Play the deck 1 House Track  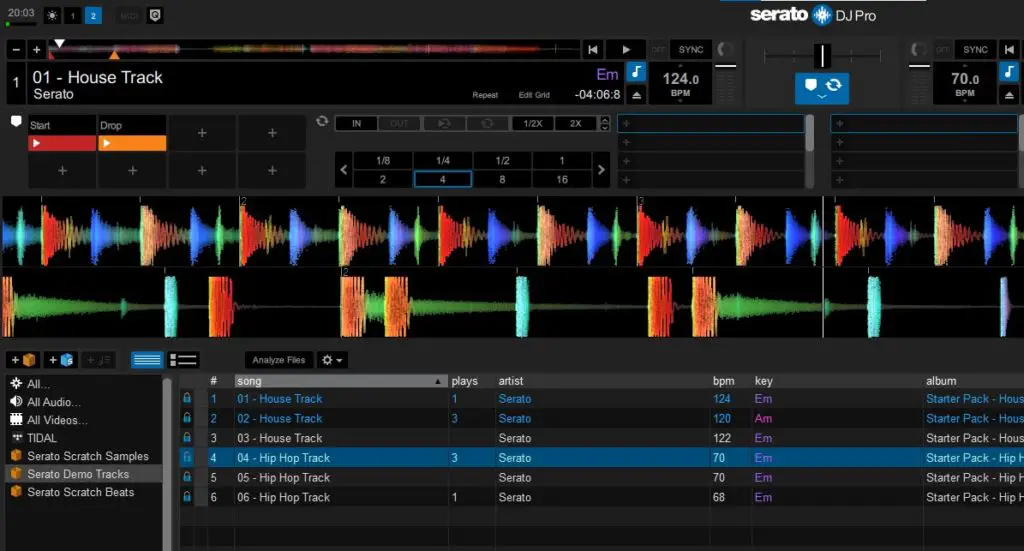pos(626,50)
